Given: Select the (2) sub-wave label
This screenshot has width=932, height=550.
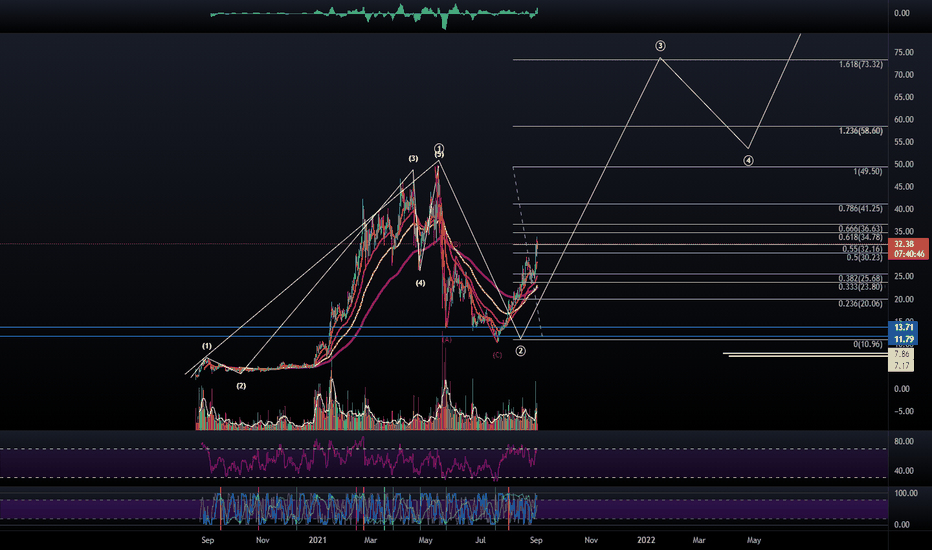Looking at the screenshot, I should tap(241, 386).
